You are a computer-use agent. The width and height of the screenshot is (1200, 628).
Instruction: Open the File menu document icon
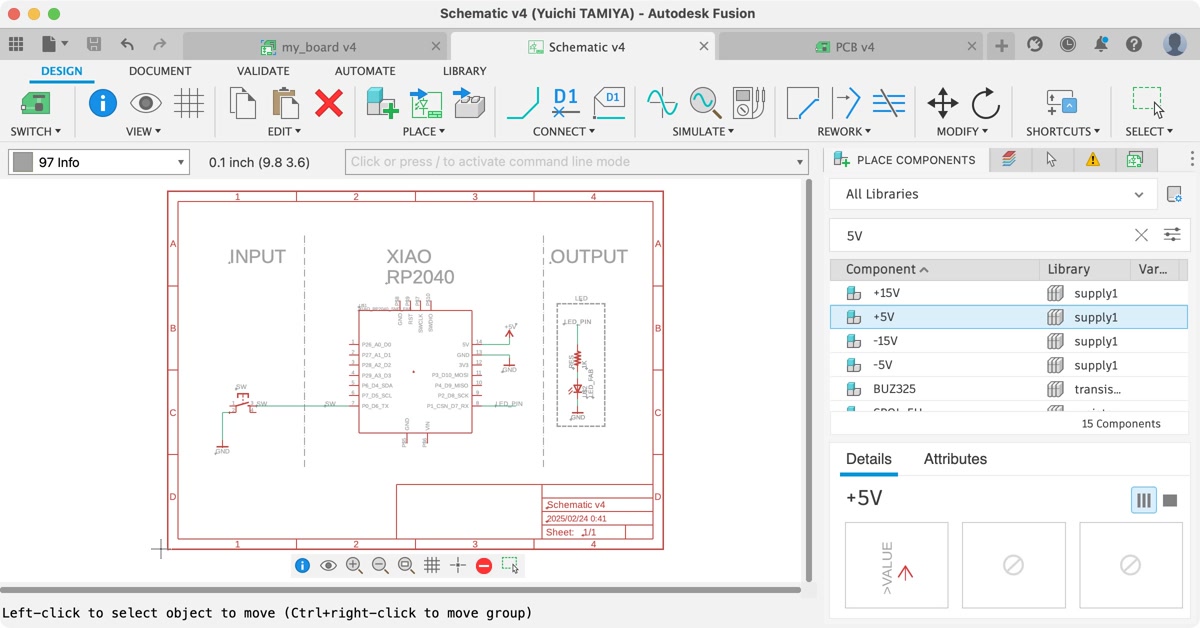pyautogui.click(x=55, y=44)
